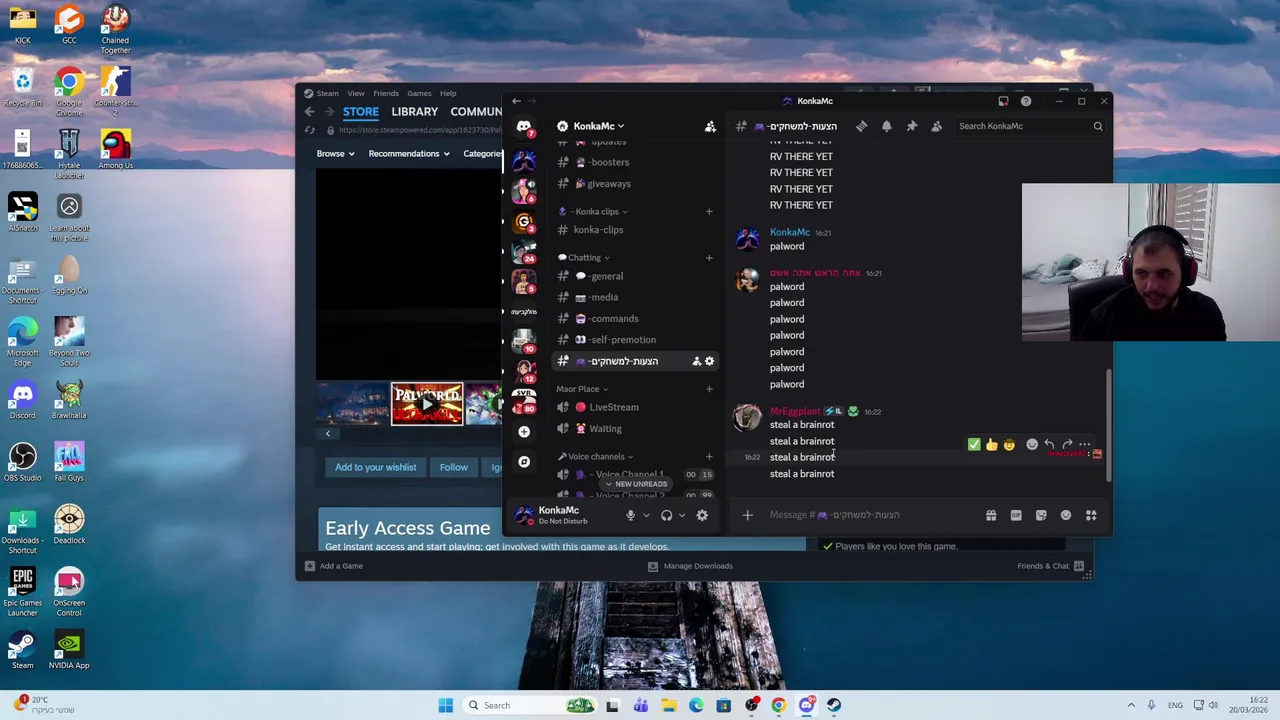The height and width of the screenshot is (720, 1280).
Task: Toggle the member list icon
Action: (936, 126)
